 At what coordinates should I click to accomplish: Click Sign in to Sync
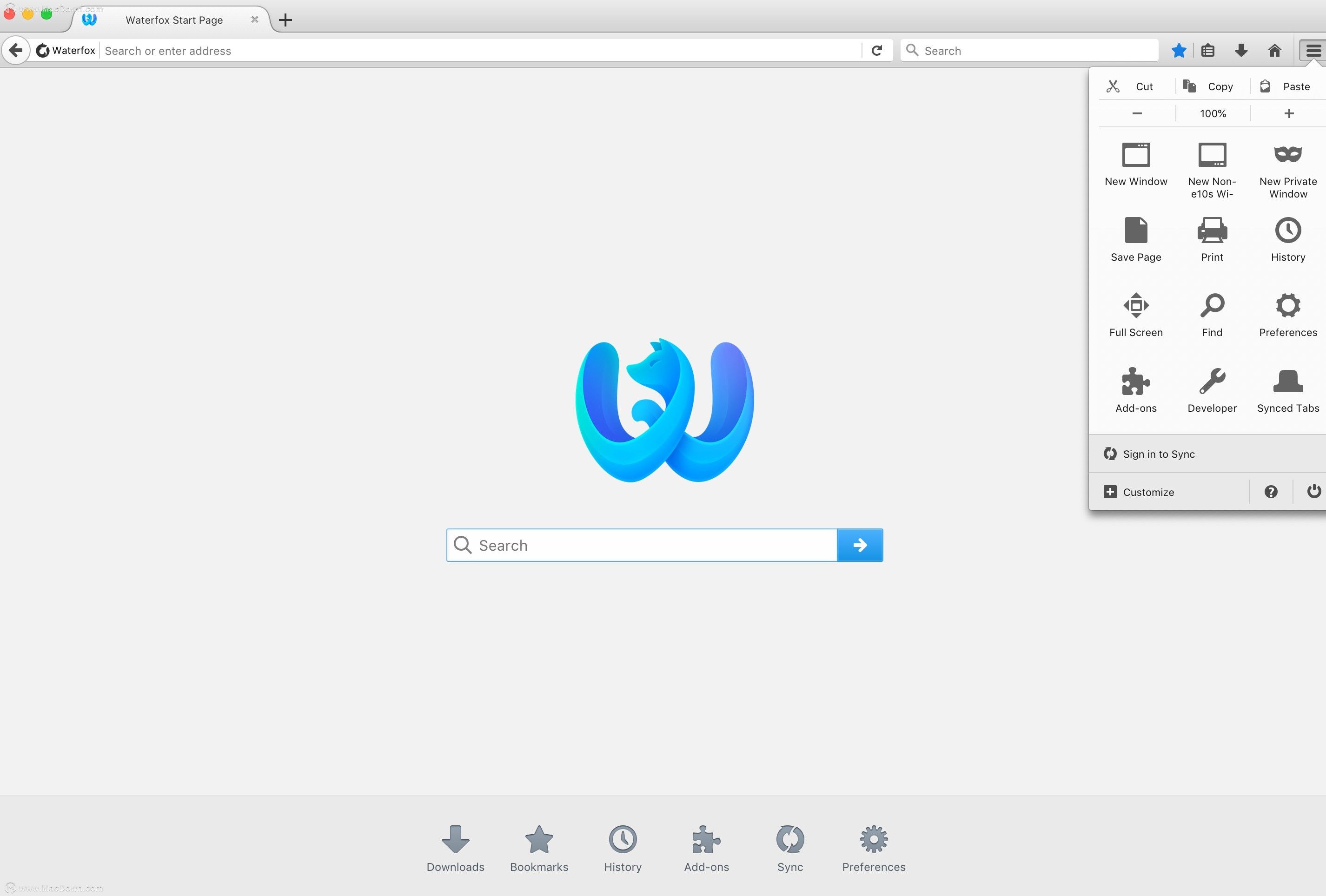pos(1207,454)
